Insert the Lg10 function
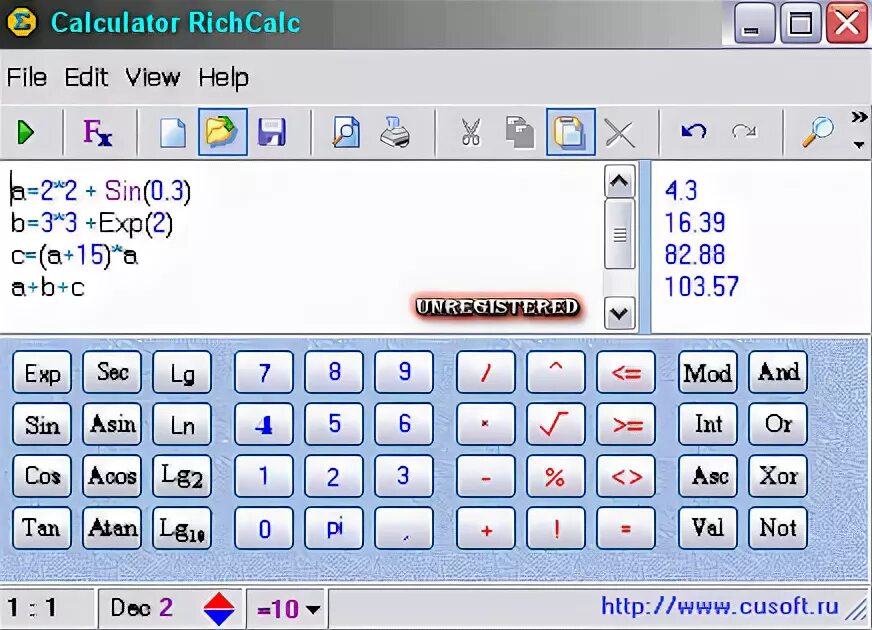Screen dimensions: 872x630 tap(182, 528)
